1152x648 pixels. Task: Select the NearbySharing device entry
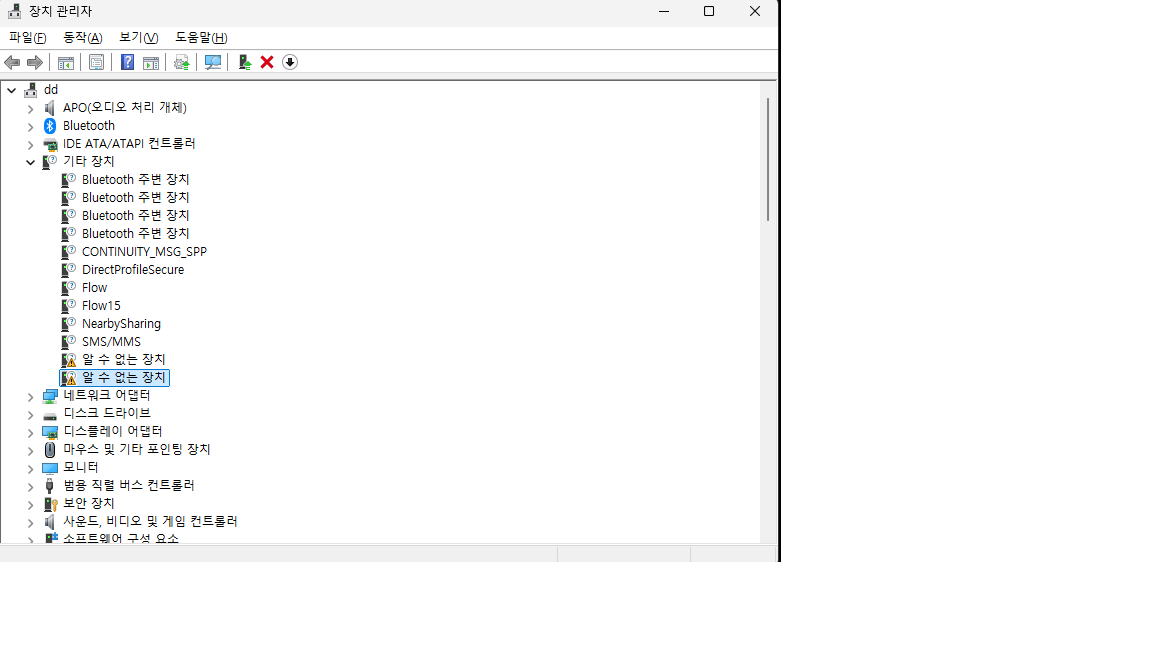point(121,324)
